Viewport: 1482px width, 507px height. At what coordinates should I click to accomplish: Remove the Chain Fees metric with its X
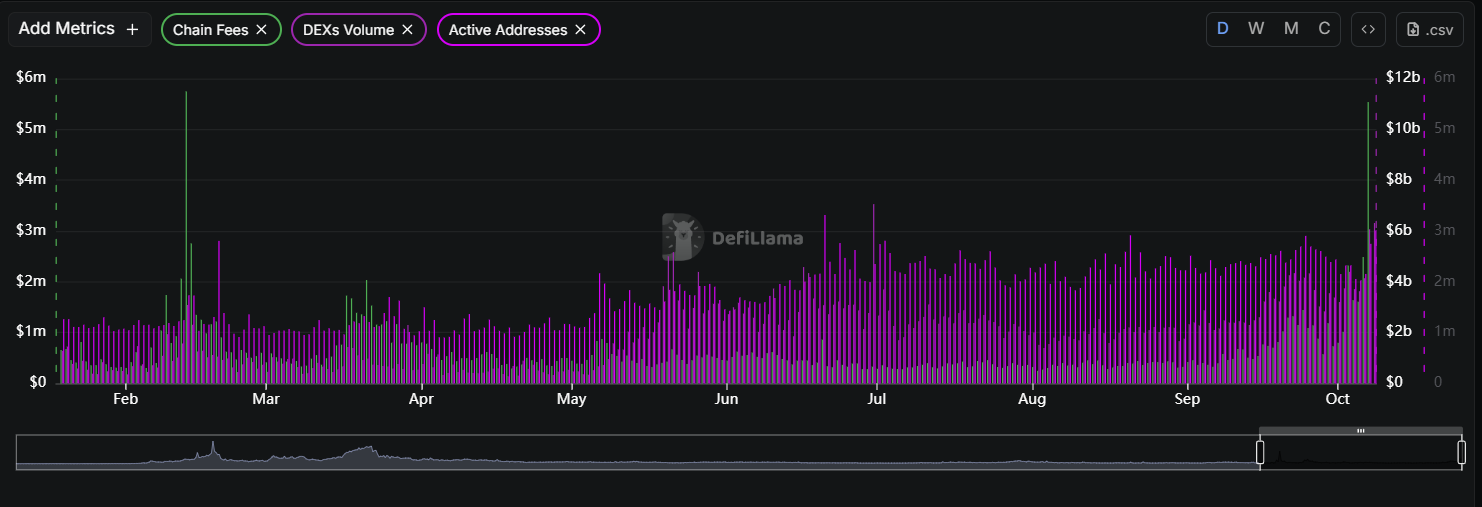click(x=262, y=30)
